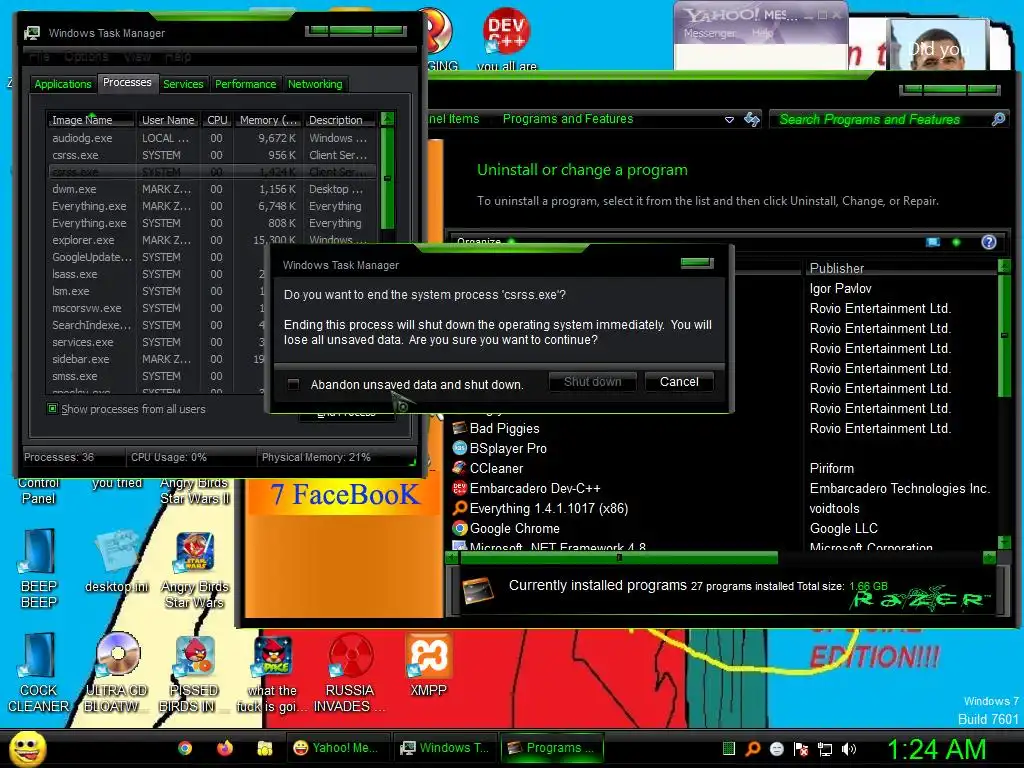Click the programs list vertical scrollbar
Viewport: 1024px width, 768px height.
[1004, 335]
